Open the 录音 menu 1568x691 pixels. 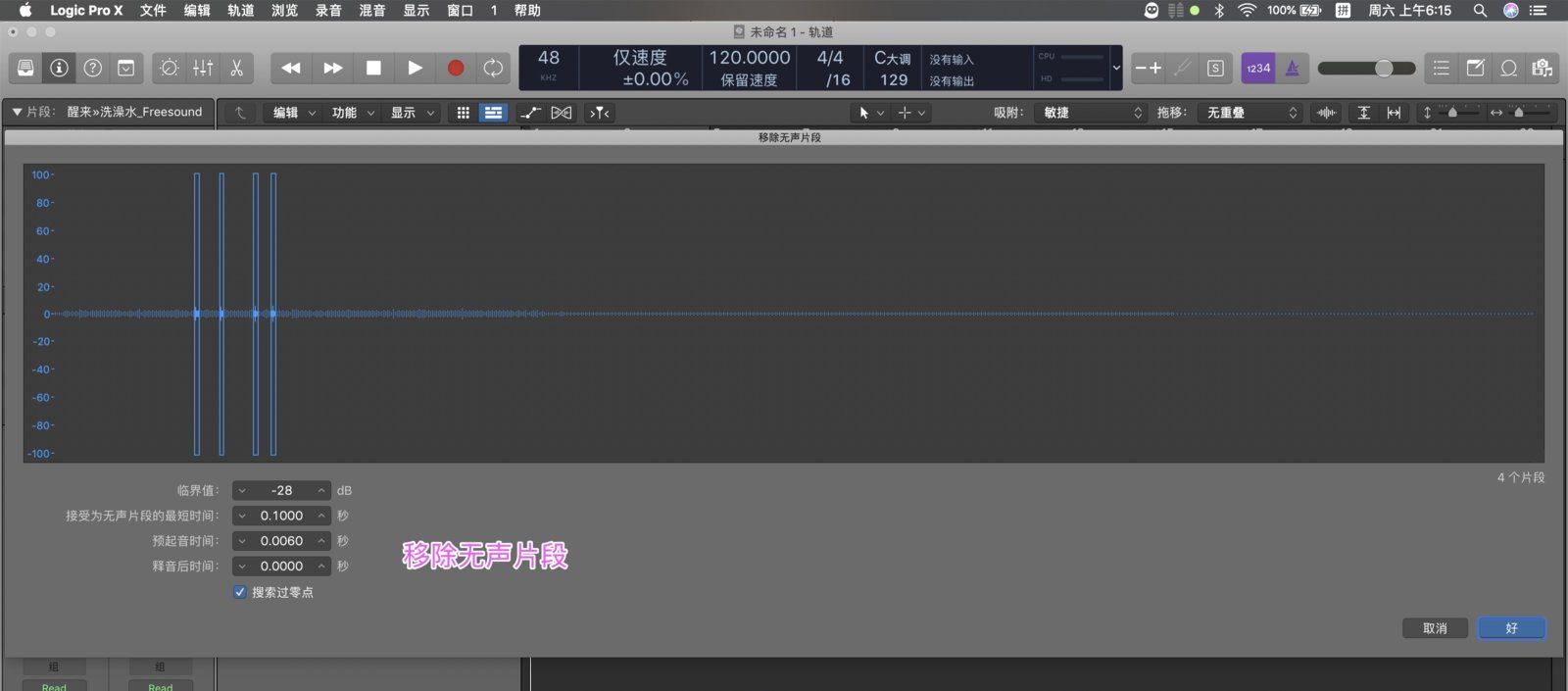(328, 10)
